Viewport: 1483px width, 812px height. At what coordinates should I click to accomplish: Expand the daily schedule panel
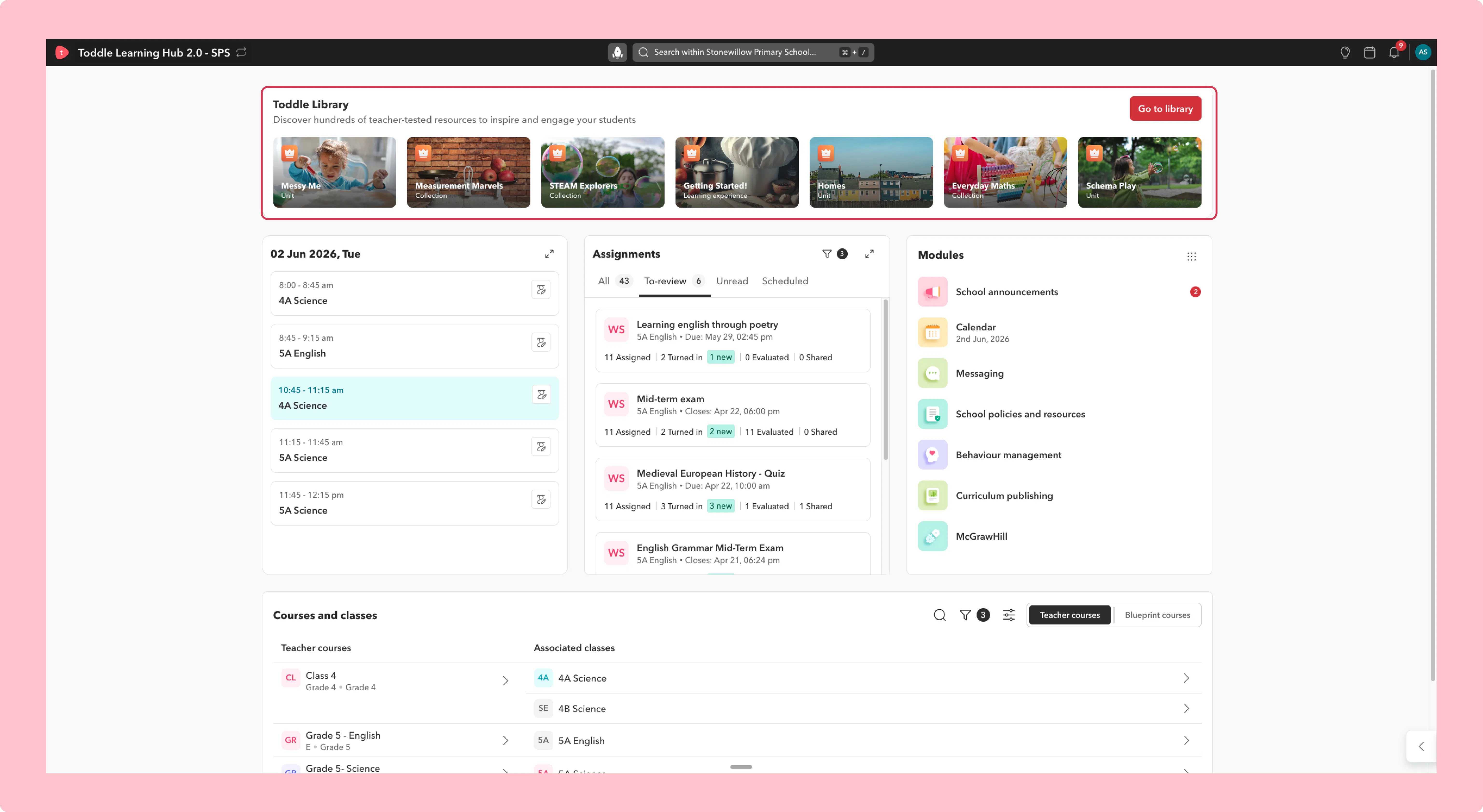[549, 254]
